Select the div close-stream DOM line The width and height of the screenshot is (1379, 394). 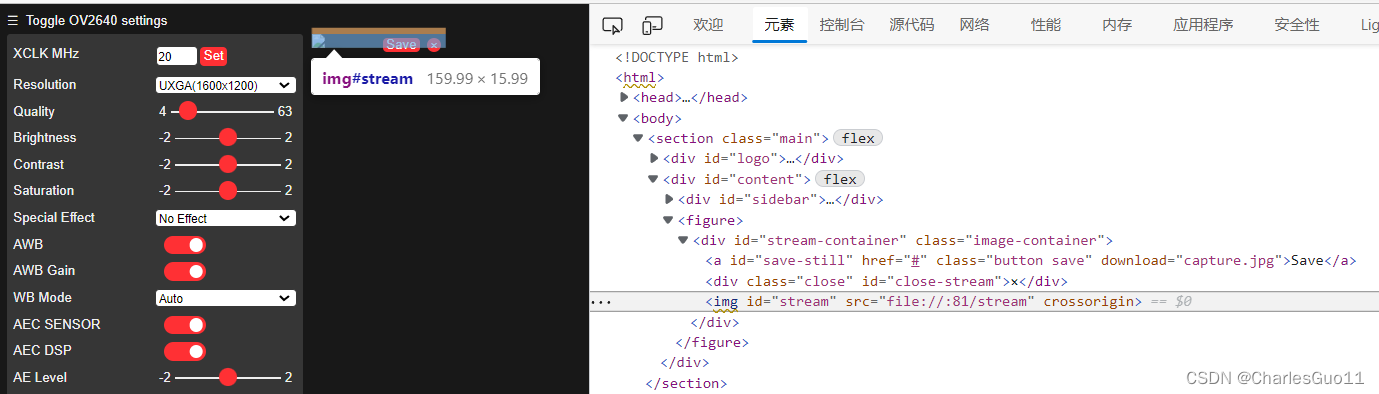(887, 281)
